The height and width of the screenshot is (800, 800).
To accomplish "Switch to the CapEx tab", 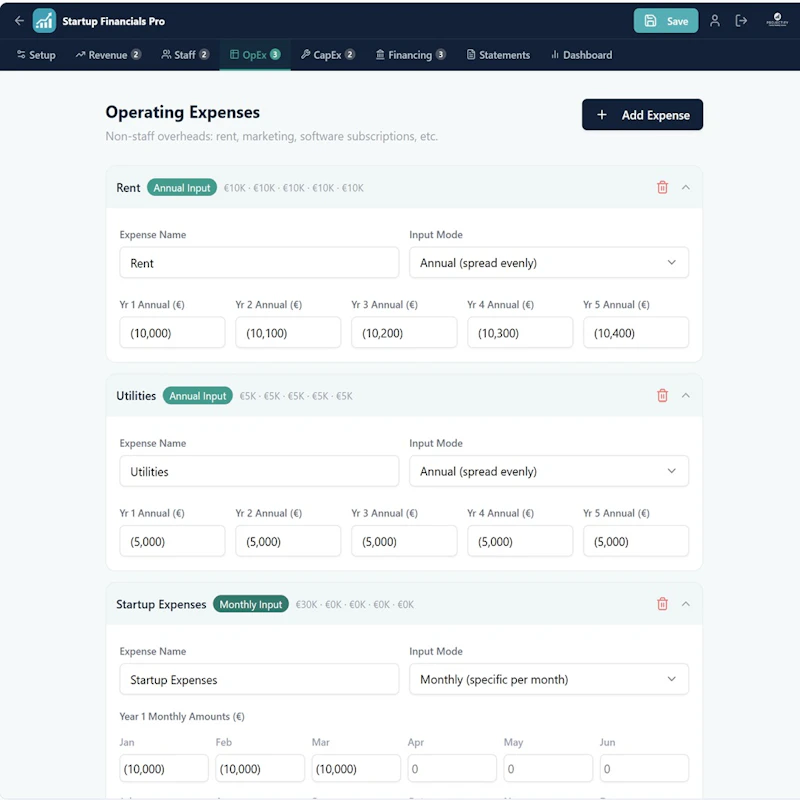I will [x=328, y=55].
